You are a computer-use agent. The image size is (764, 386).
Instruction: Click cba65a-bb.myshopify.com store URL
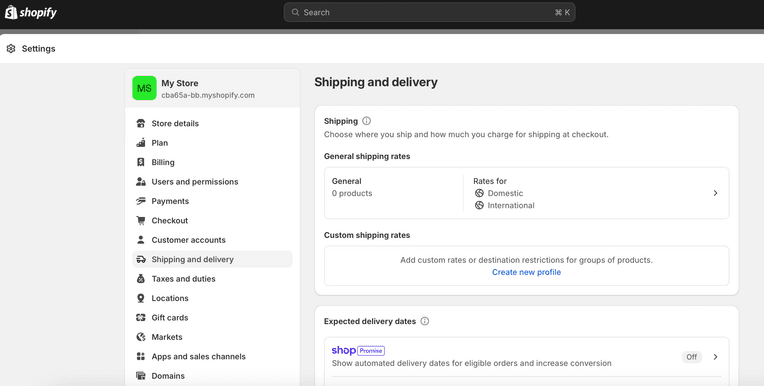tap(208, 96)
